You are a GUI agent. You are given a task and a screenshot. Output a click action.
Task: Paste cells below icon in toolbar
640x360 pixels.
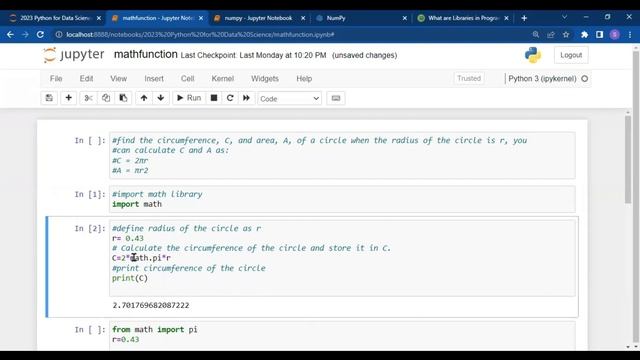click(123, 98)
